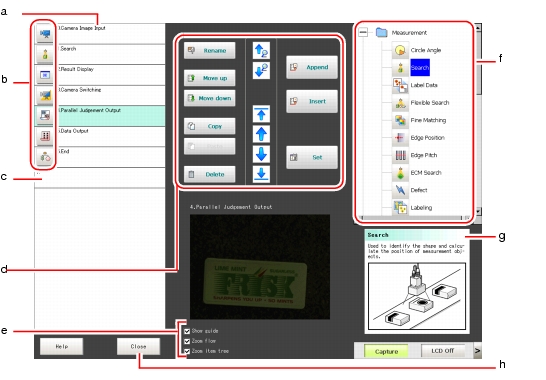This screenshot has height=380, width=546.
Task: Toggle the Zoom flow checkbox
Action: (x=187, y=341)
